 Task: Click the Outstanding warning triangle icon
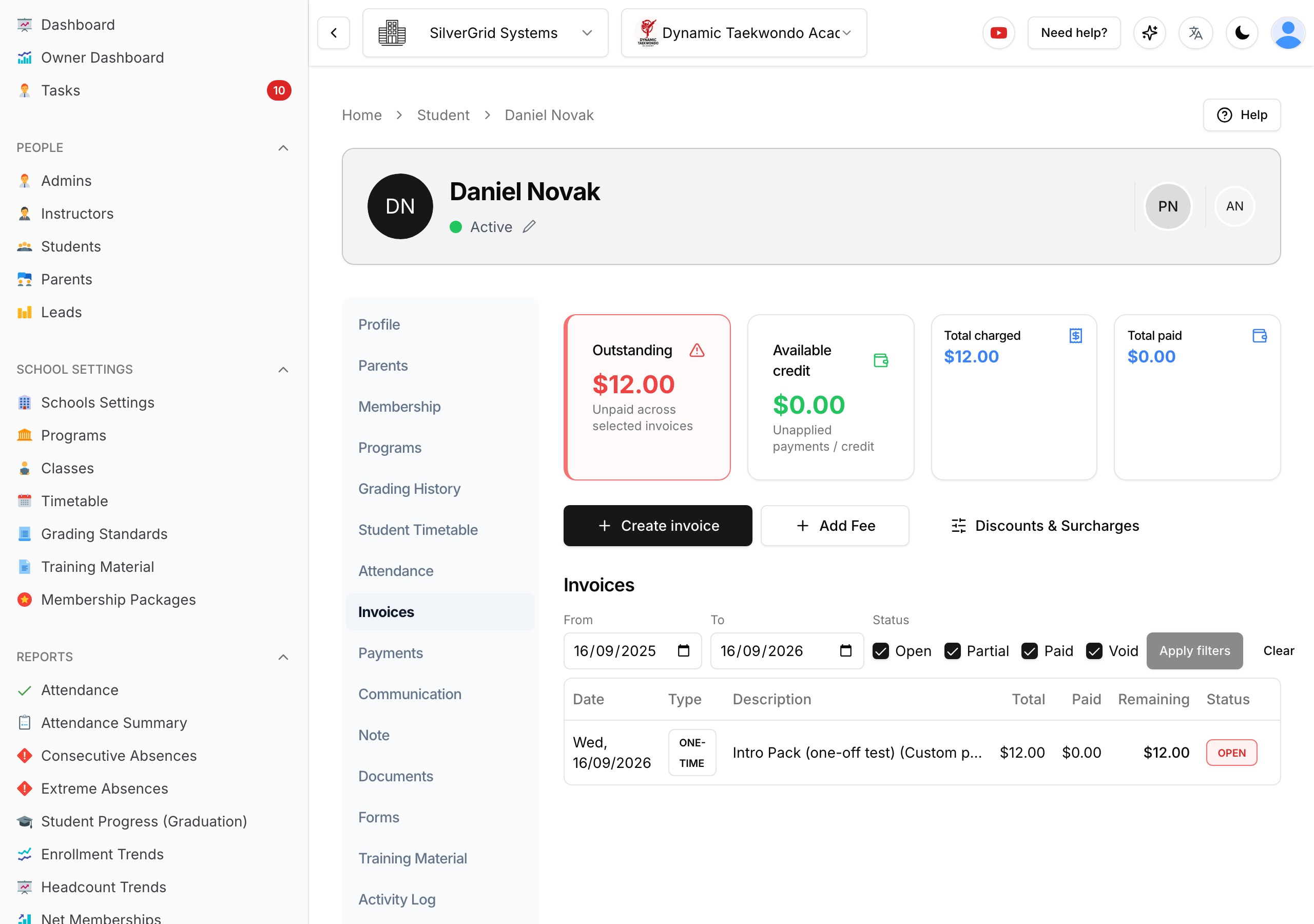(x=697, y=350)
